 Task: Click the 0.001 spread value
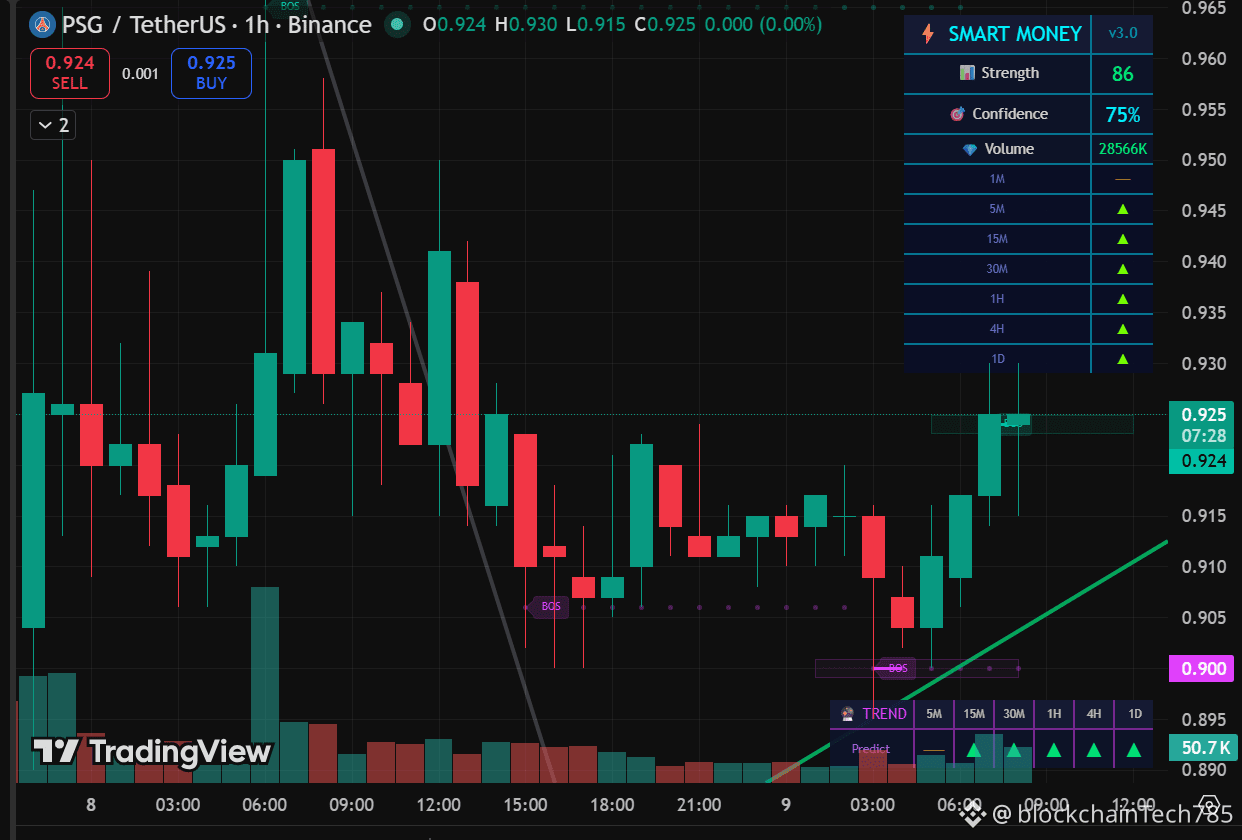[140, 73]
